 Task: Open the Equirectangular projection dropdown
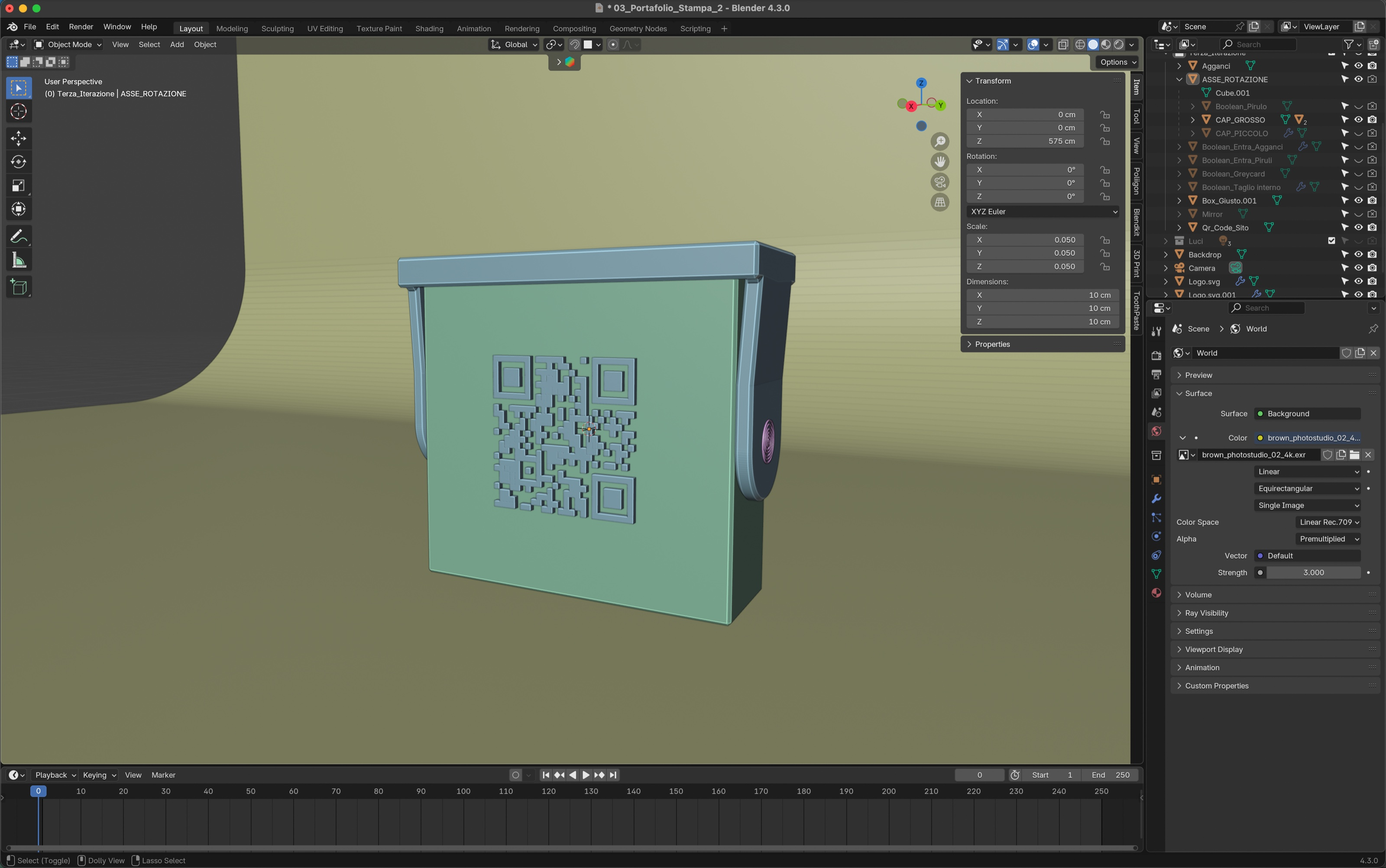point(1307,488)
